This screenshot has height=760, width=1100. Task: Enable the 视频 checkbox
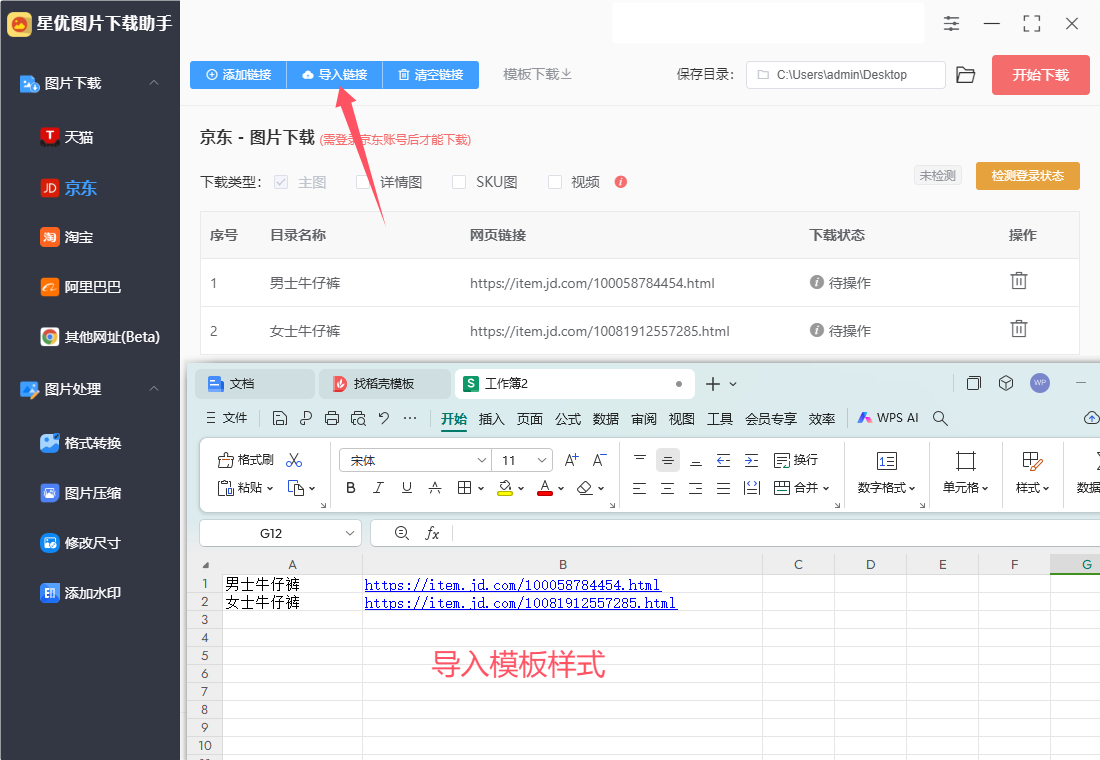click(x=555, y=182)
